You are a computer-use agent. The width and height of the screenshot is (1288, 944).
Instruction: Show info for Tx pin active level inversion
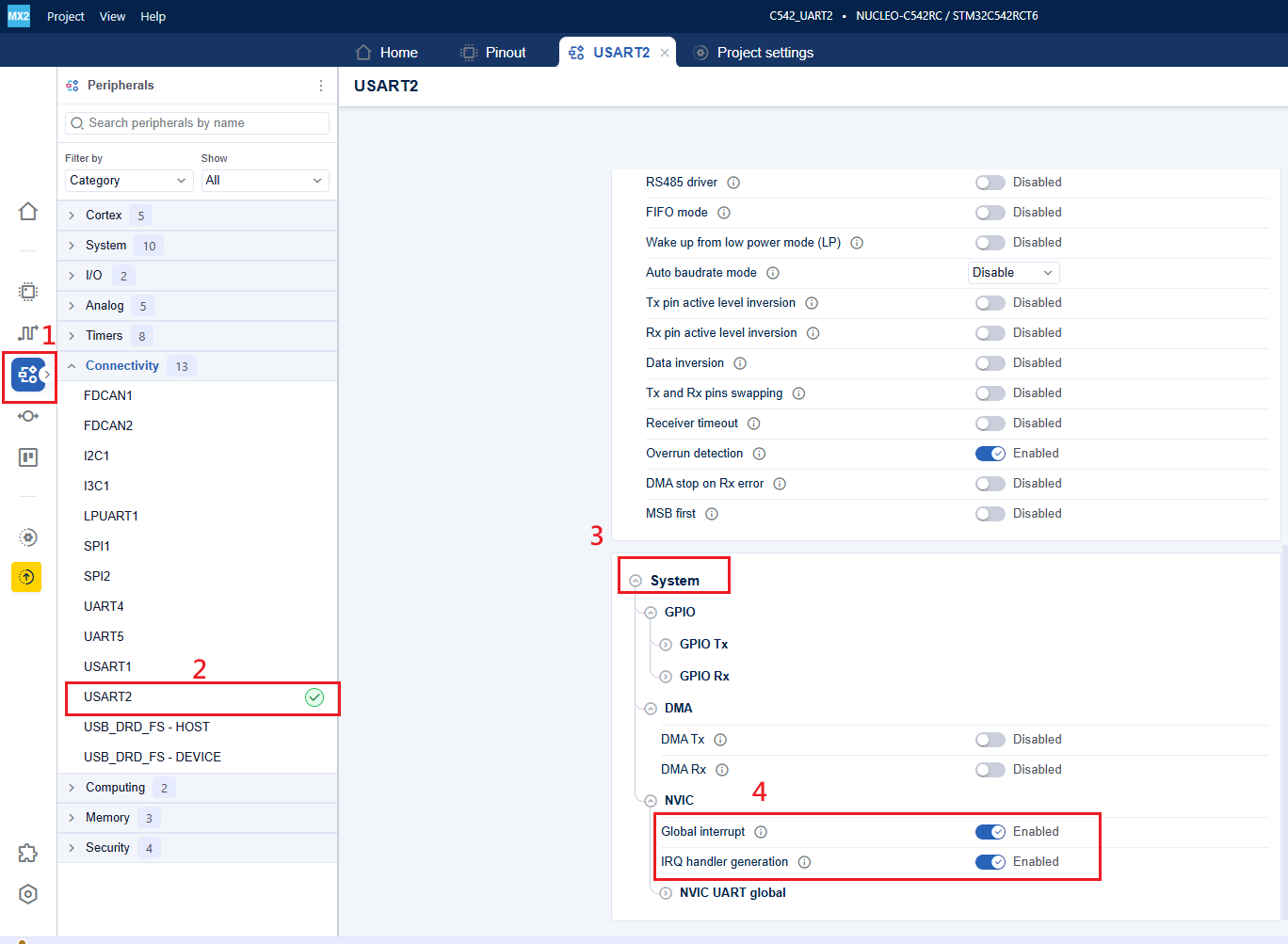tap(812, 303)
